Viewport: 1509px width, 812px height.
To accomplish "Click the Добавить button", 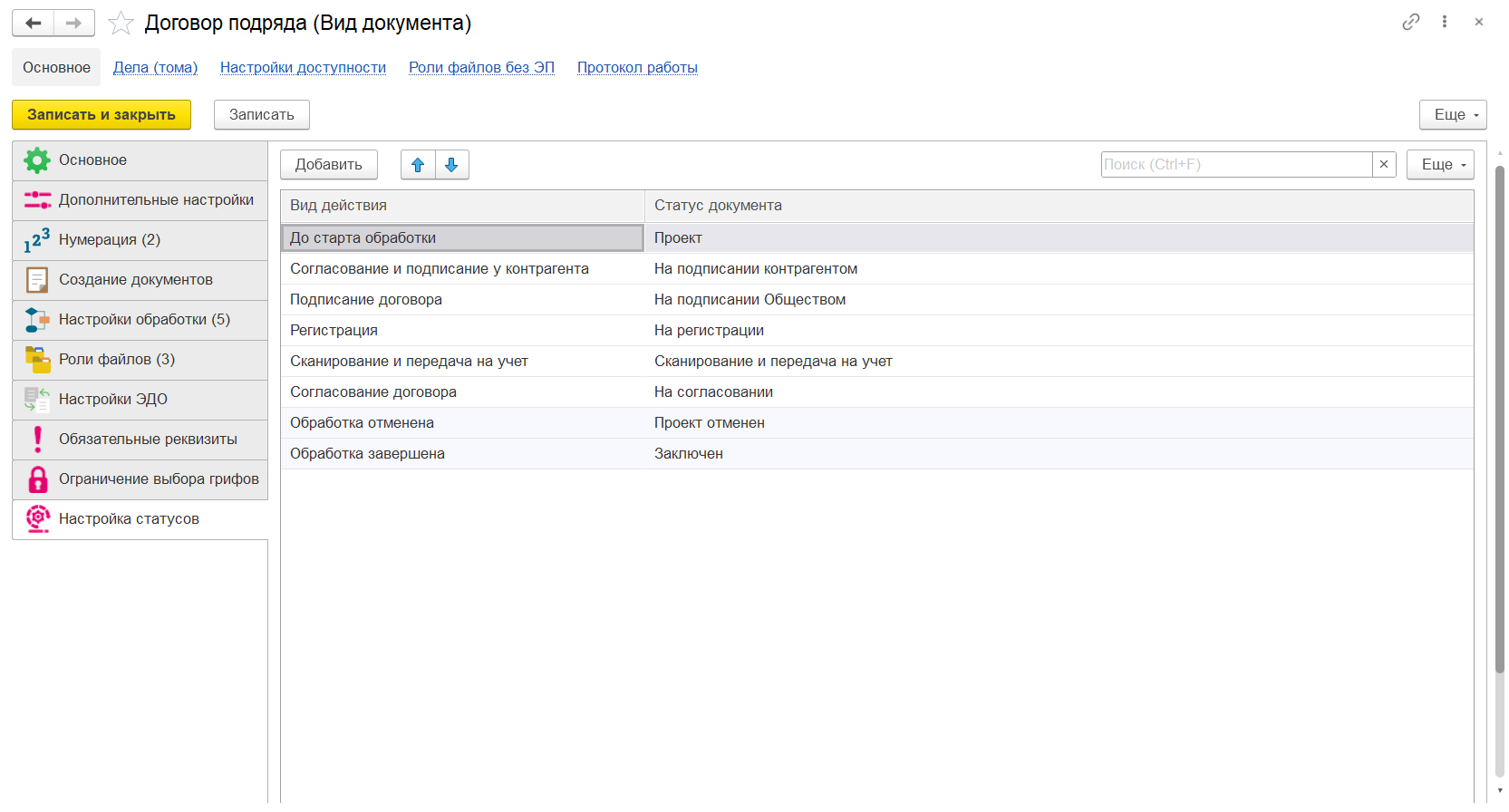I will click(x=328, y=165).
